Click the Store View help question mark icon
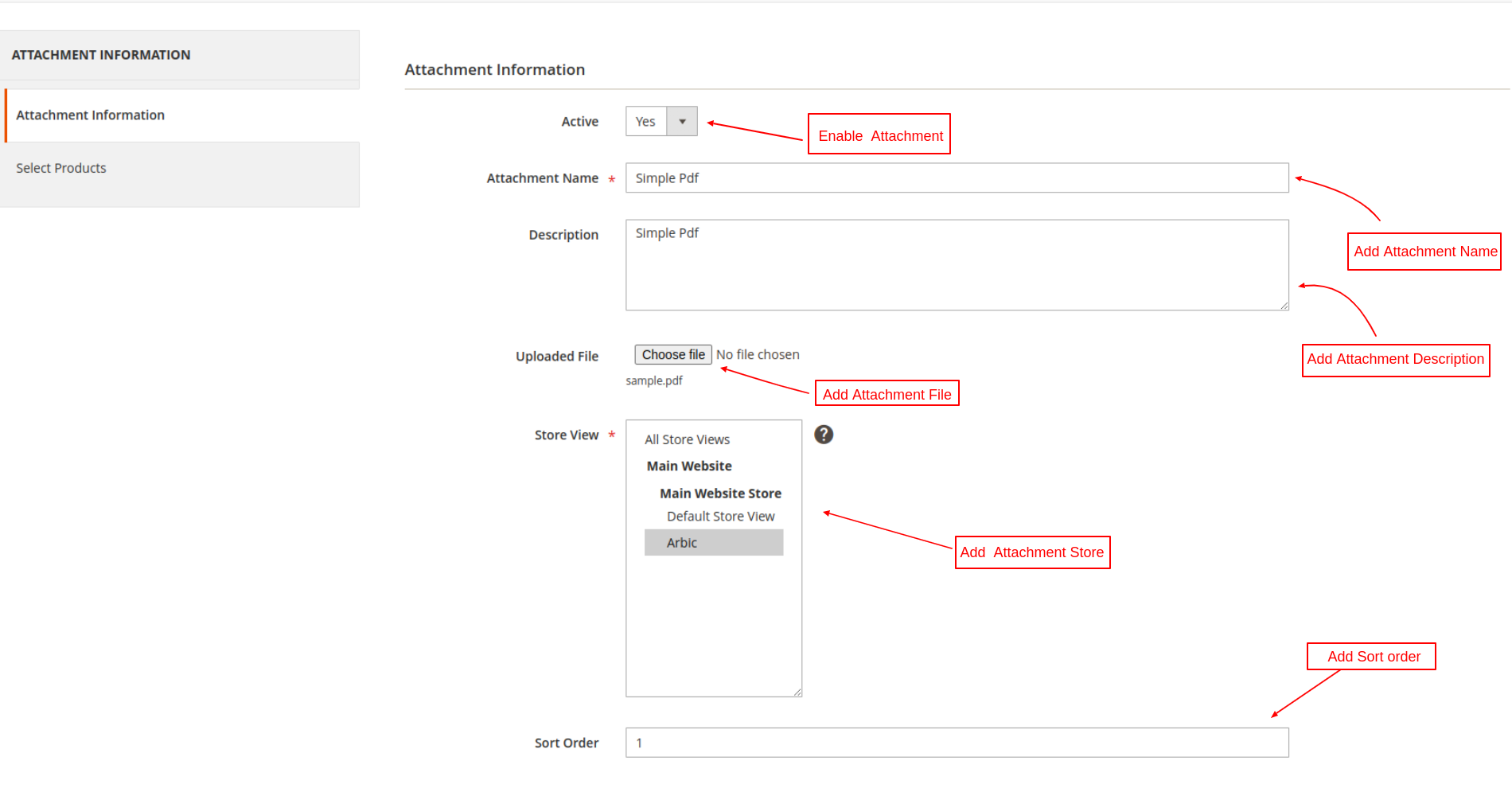Screen dimensions: 1512x796 point(824,435)
